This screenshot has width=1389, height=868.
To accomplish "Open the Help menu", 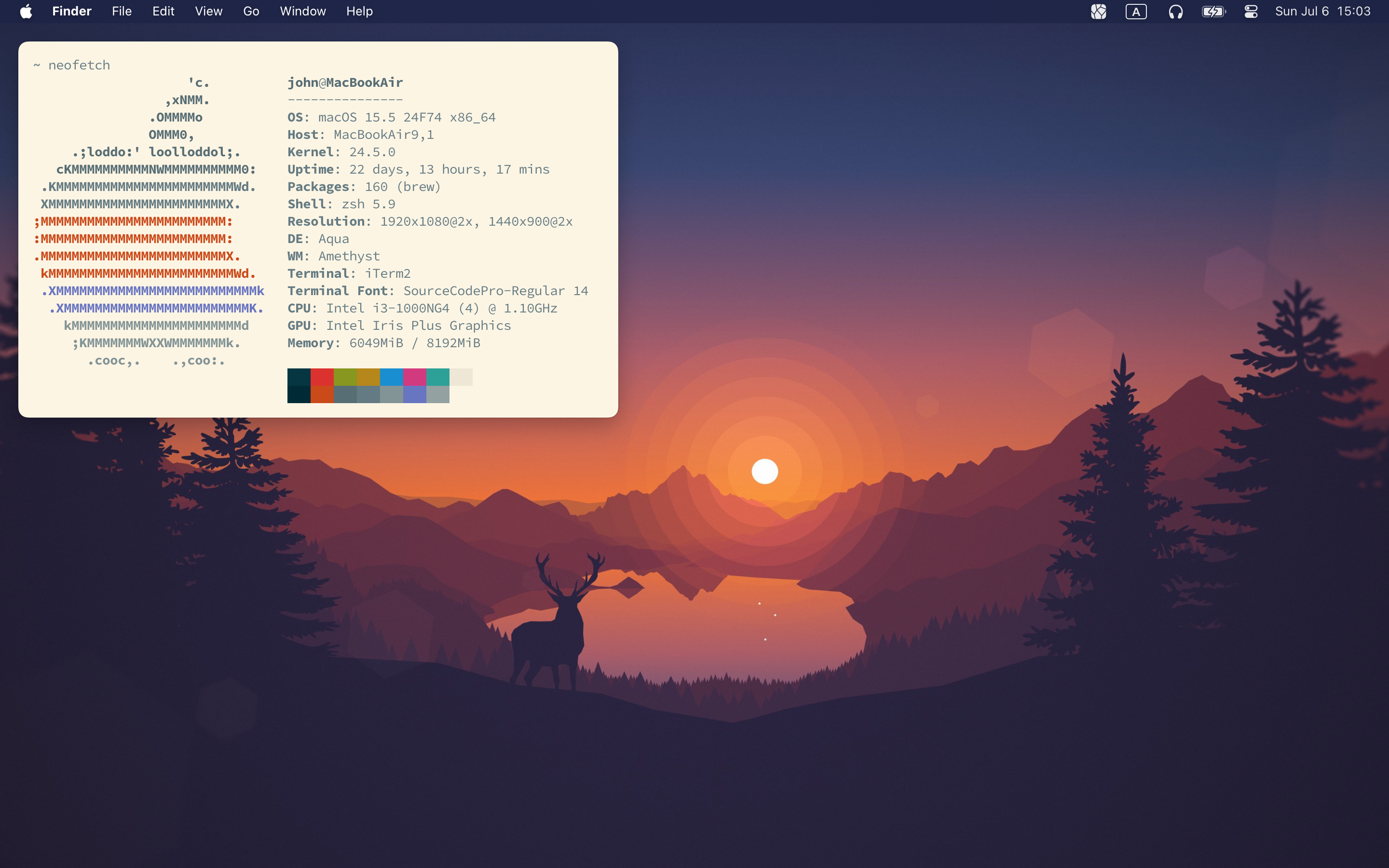I will (359, 11).
